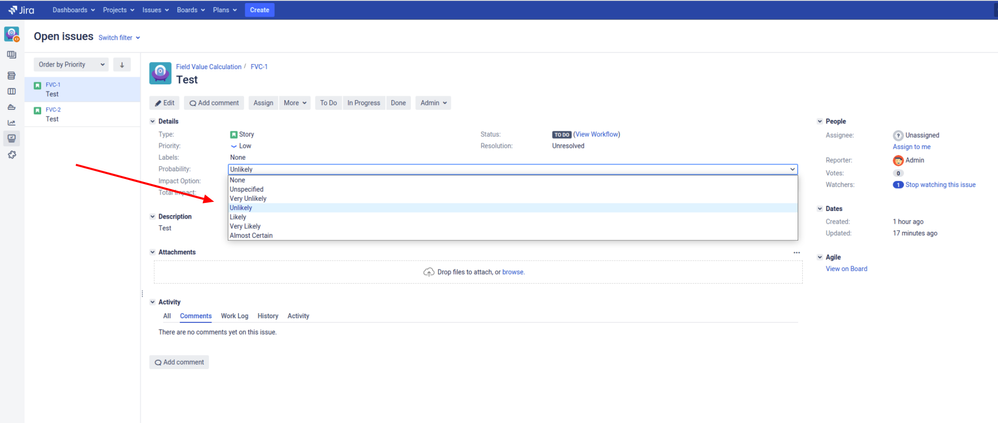Click Stop watching this issue
Image resolution: width=998 pixels, height=423 pixels.
point(940,185)
